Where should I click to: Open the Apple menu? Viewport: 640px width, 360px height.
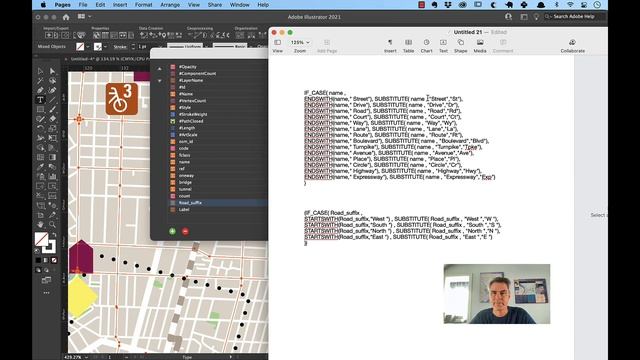pyautogui.click(x=43, y=5)
